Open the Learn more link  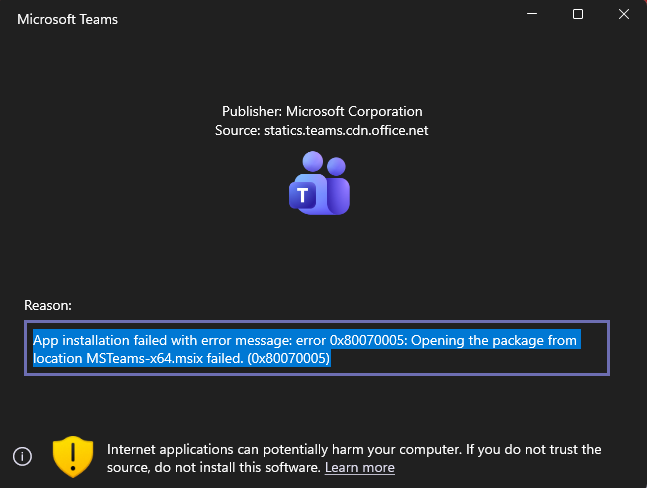pos(359,467)
